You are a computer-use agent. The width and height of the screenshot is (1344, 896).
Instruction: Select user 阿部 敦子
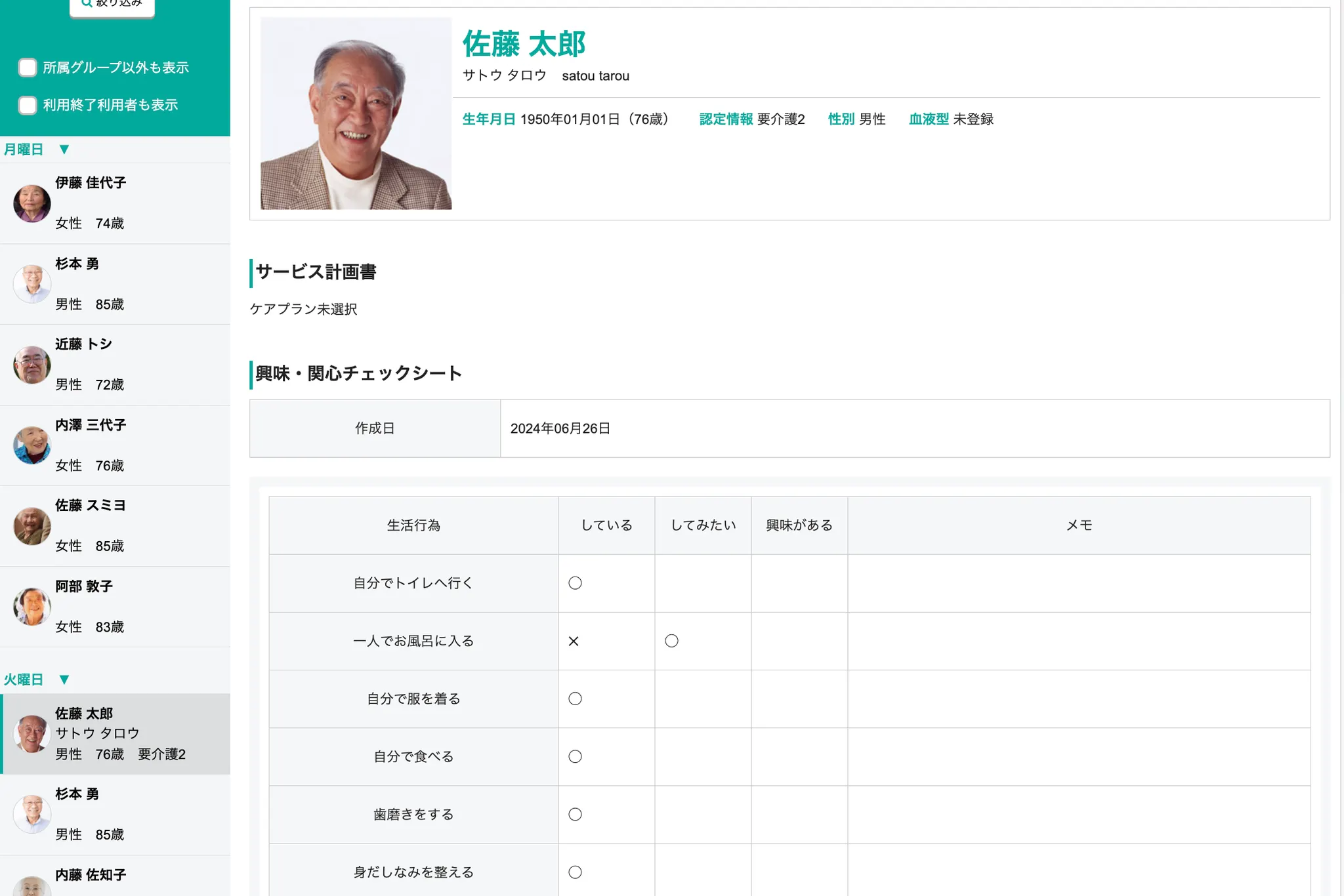[115, 607]
